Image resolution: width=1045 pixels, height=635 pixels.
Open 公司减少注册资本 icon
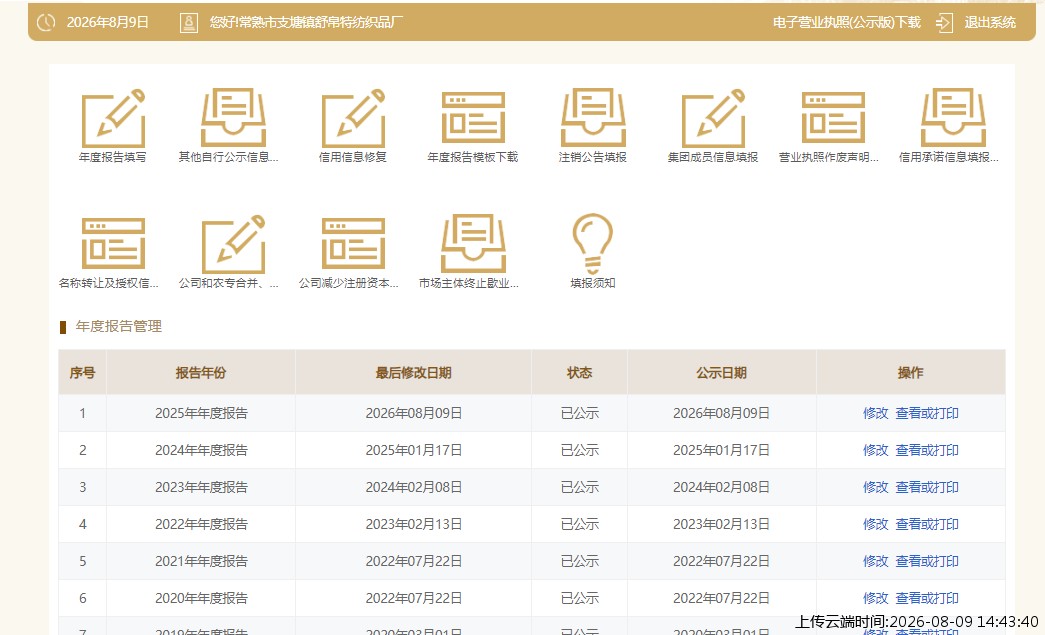(x=353, y=243)
